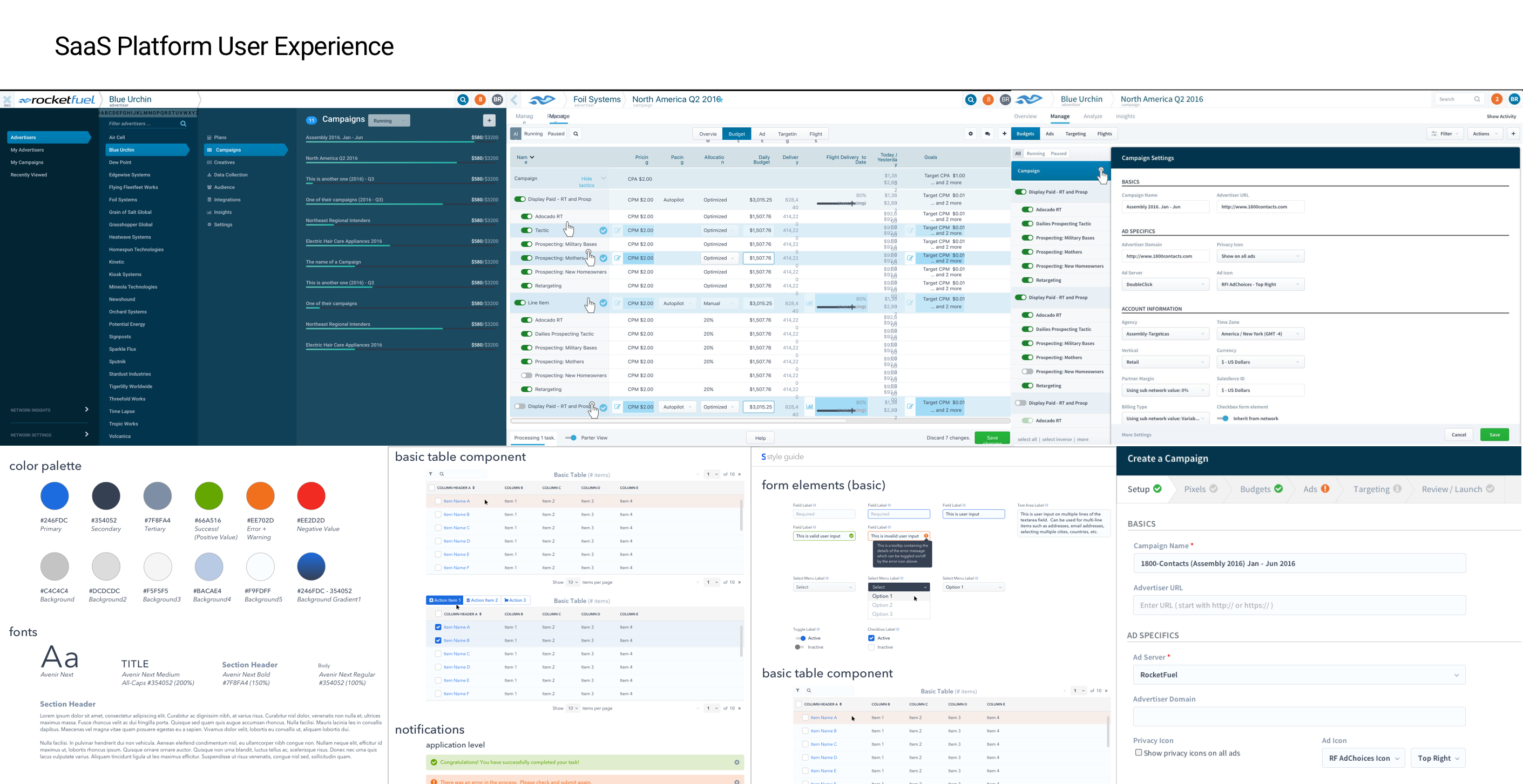Open the Running dropdown beside Campaigns
The width and height of the screenshot is (1523, 784).
click(389, 121)
